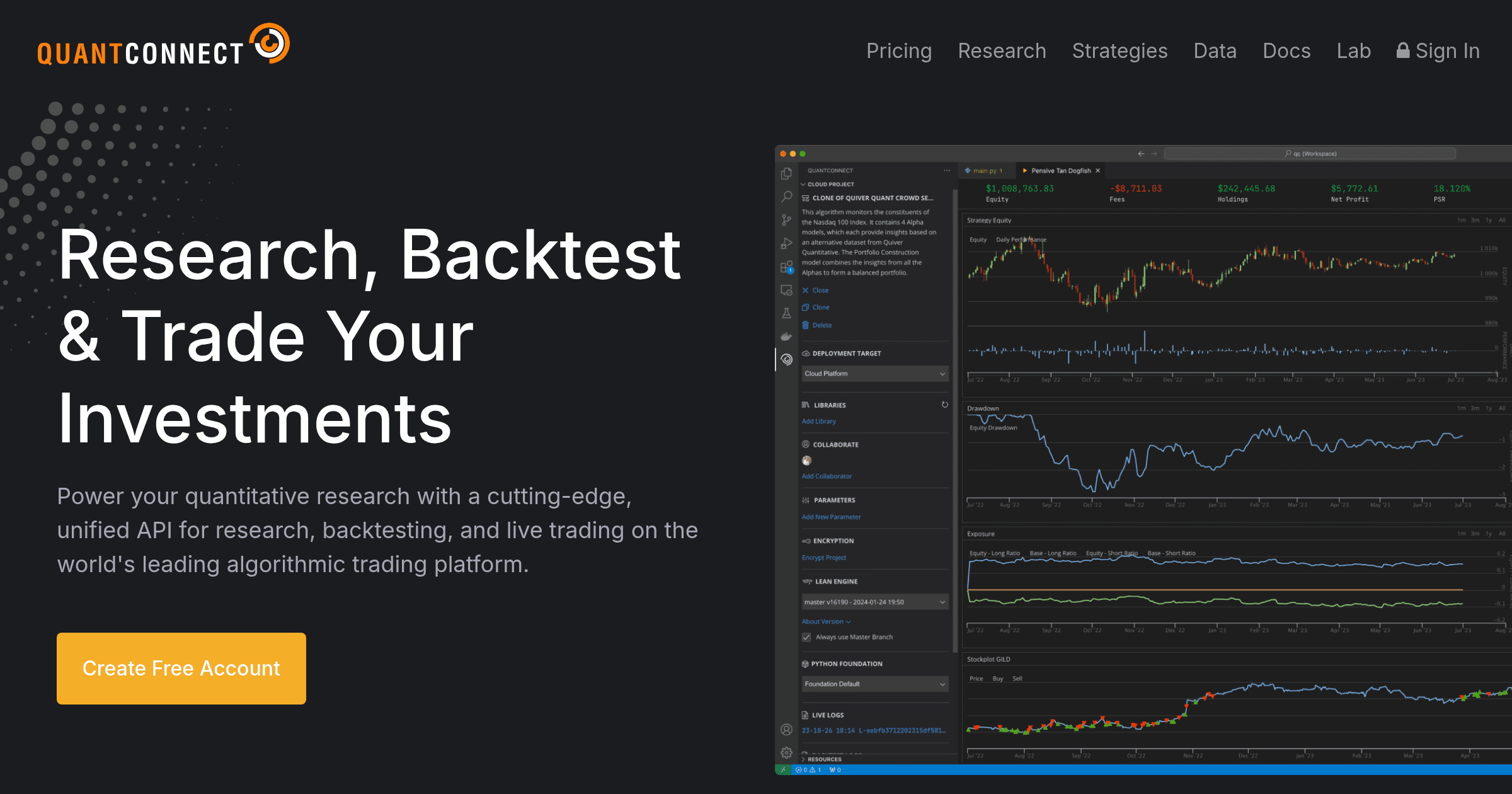This screenshot has width=1512, height=794.
Task: Toggle Base - Long Ratio series
Action: 1053,553
